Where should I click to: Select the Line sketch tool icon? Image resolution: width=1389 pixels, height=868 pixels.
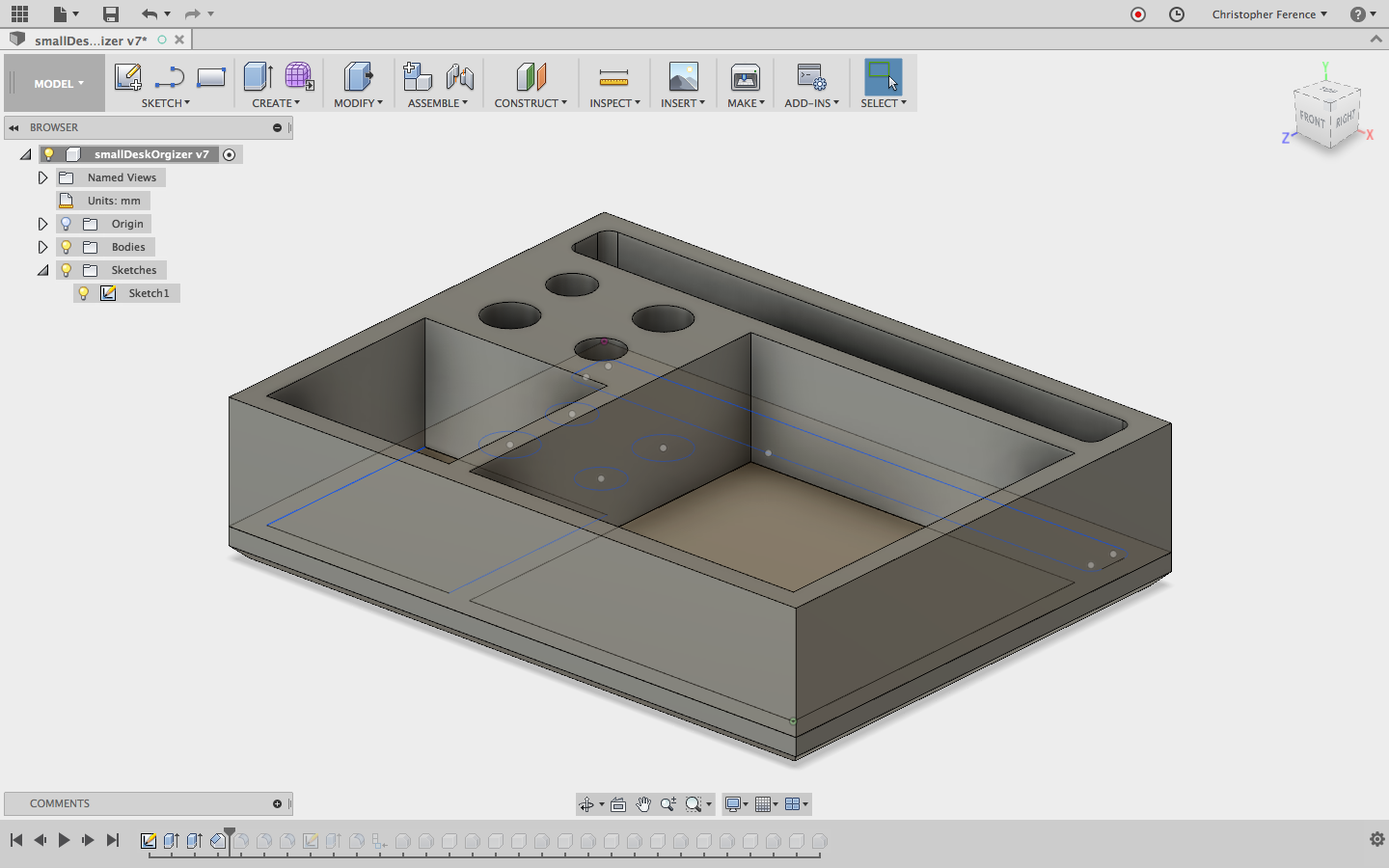(x=170, y=76)
